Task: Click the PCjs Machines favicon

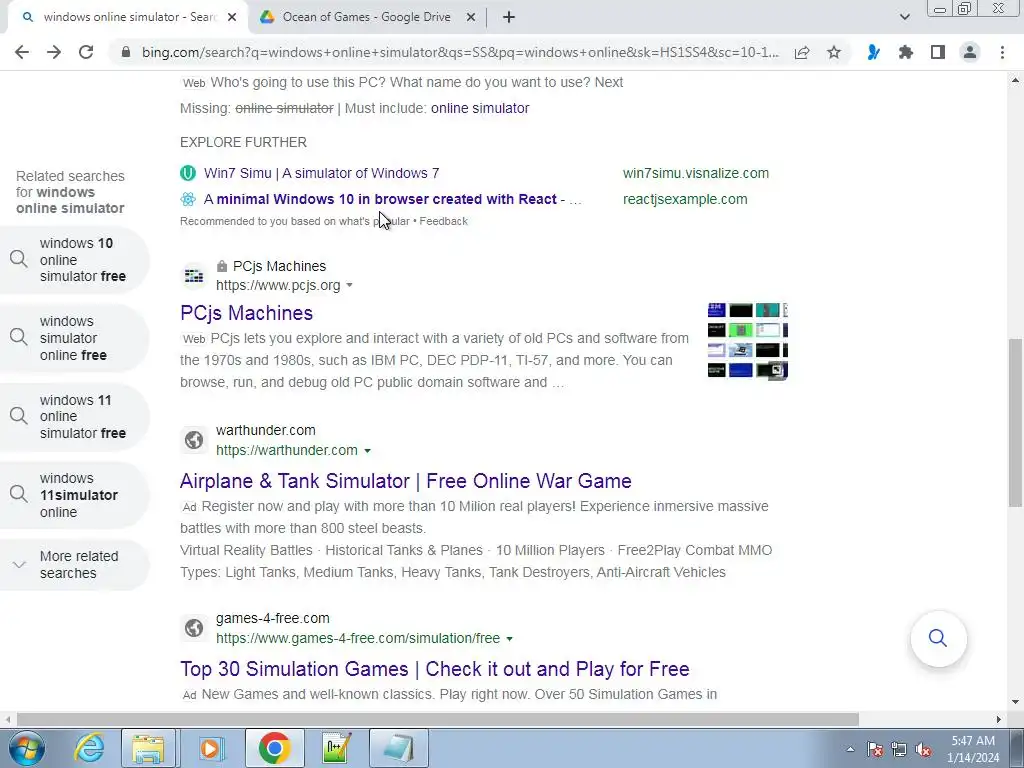Action: tap(194, 276)
